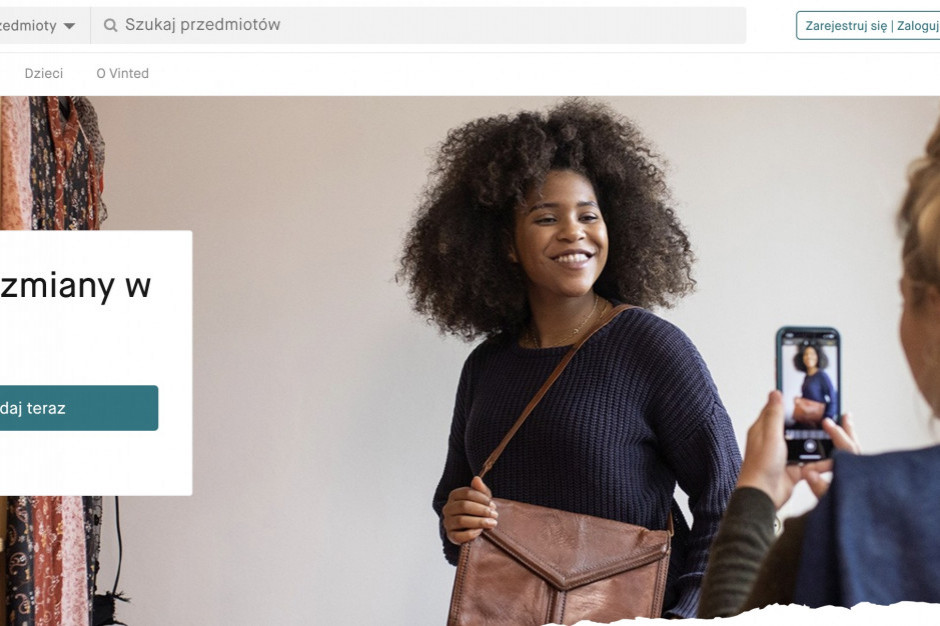Click the brown leather bag in the photo
Screen dimensions: 940x626
pyautogui.click(x=560, y=562)
